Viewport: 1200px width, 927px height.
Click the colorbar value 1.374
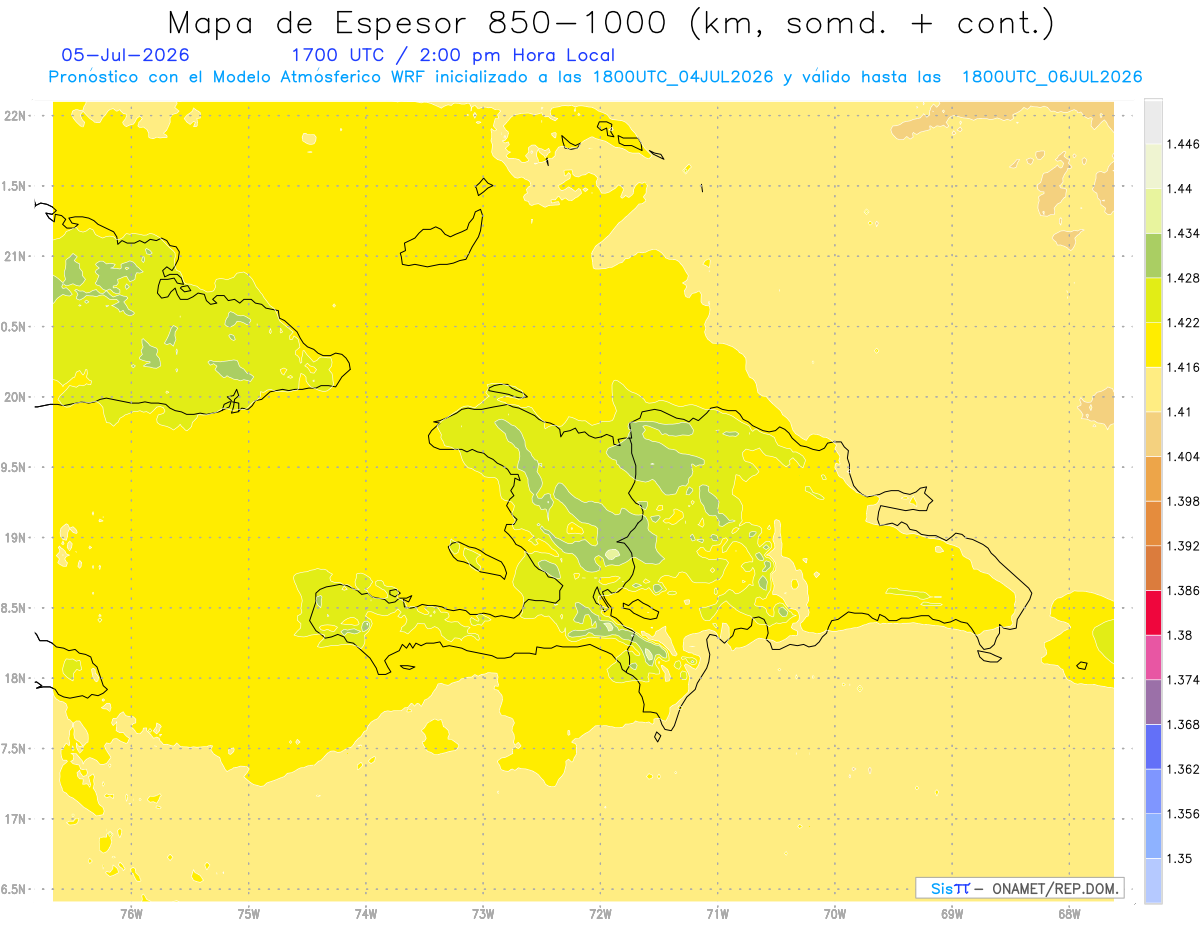pyautogui.click(x=1184, y=680)
